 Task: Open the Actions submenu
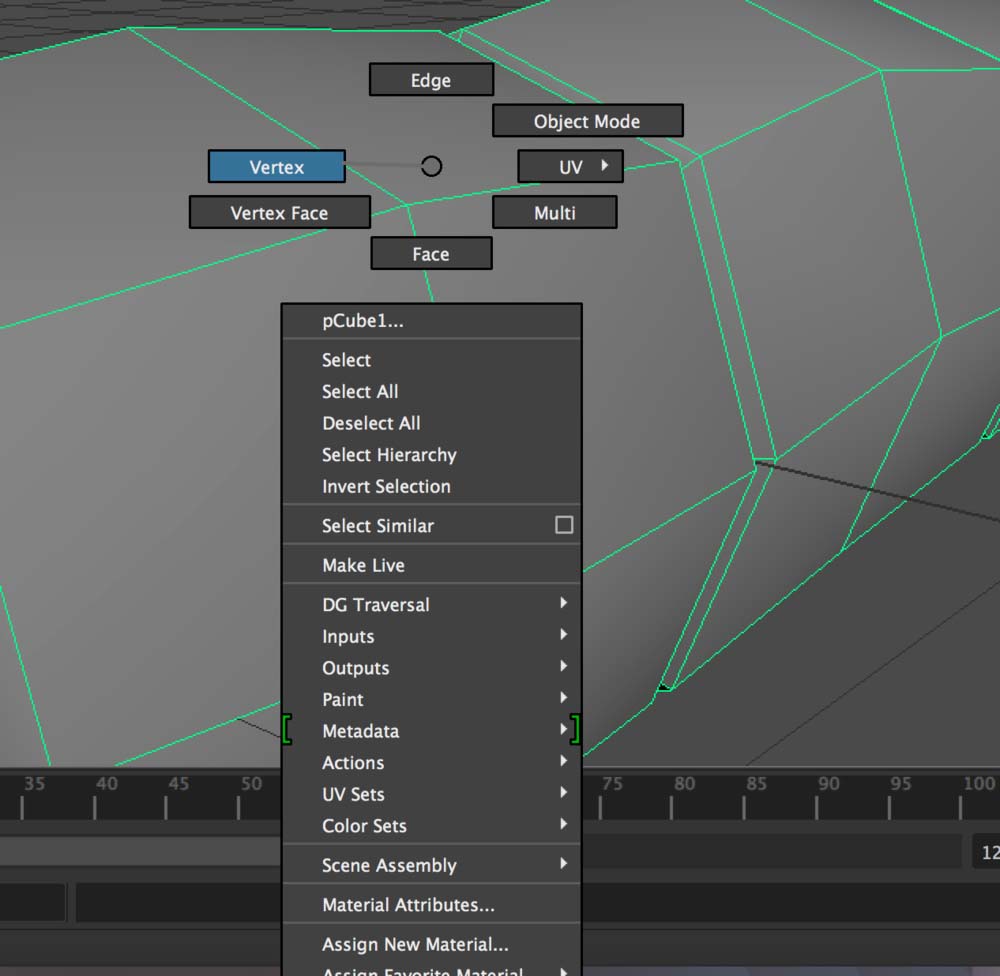point(432,762)
